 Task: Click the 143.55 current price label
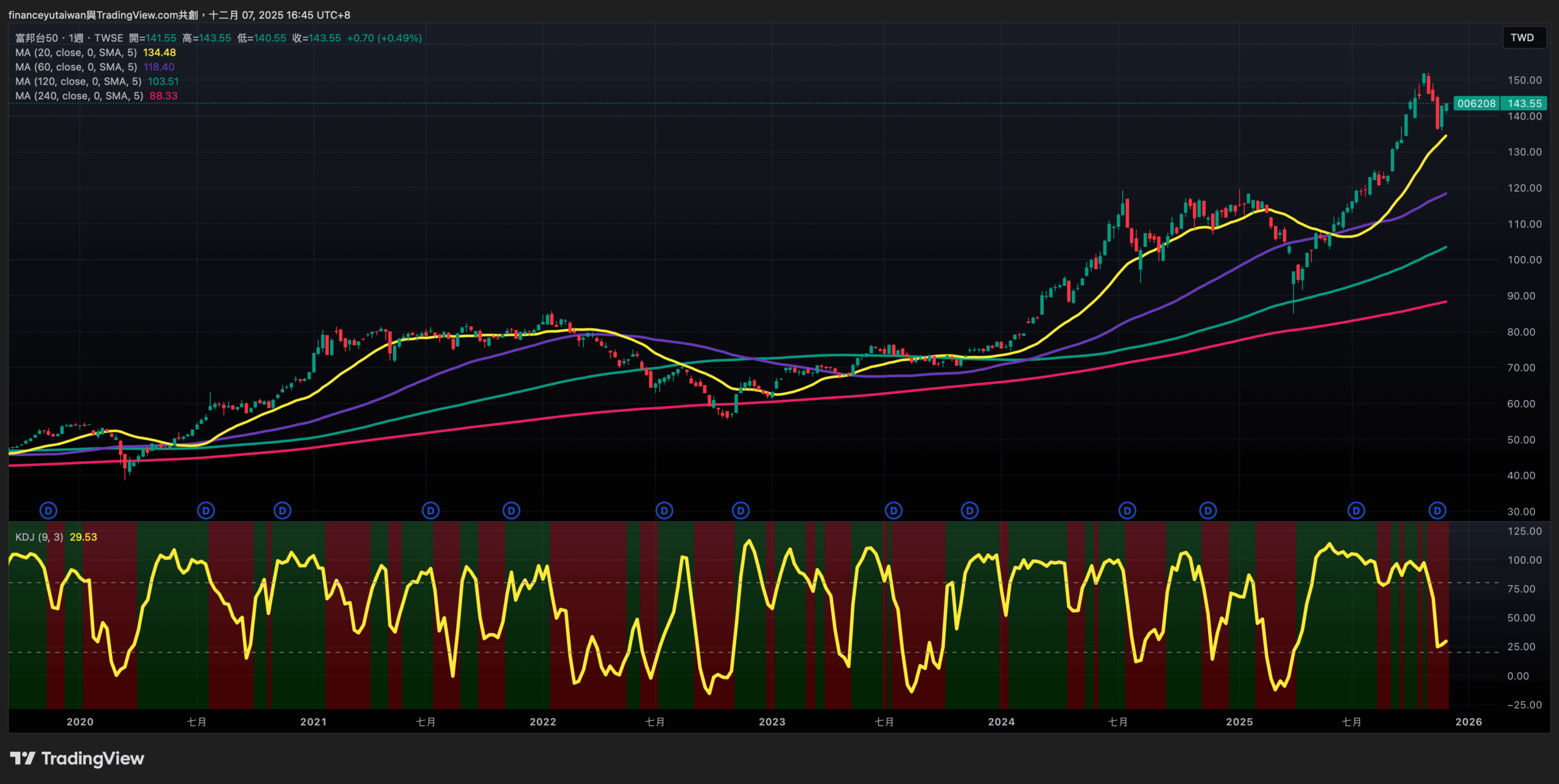pyautogui.click(x=1524, y=103)
